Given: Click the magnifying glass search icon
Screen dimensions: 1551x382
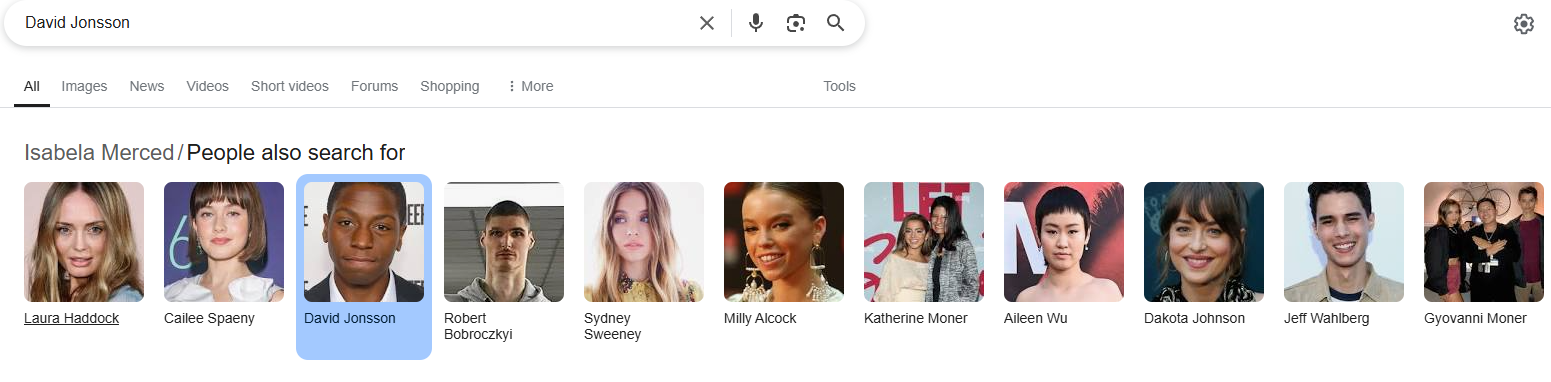Looking at the screenshot, I should tap(836, 23).
